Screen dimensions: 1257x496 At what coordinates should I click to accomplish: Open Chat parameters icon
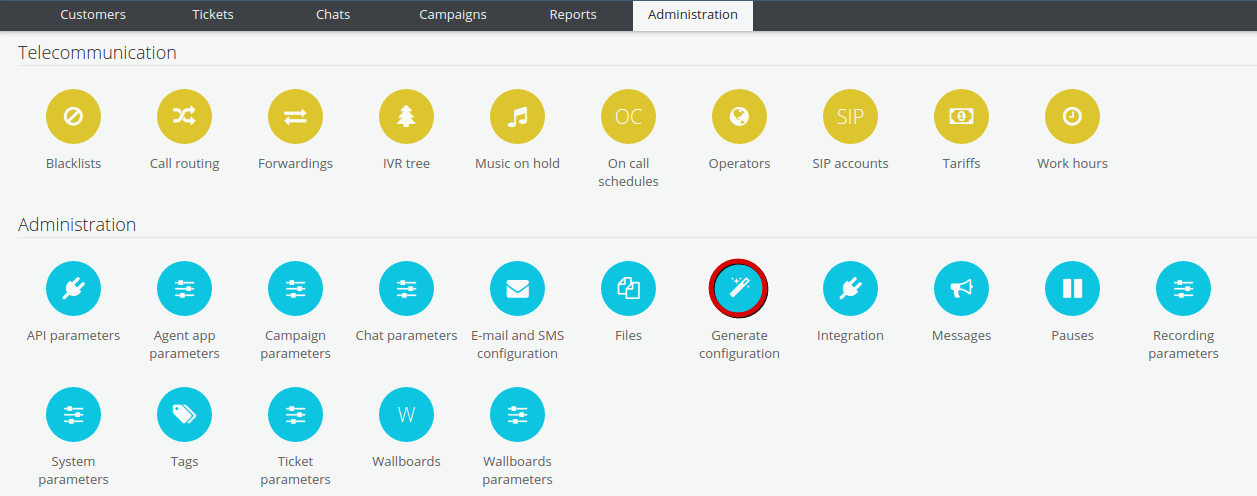coord(406,289)
